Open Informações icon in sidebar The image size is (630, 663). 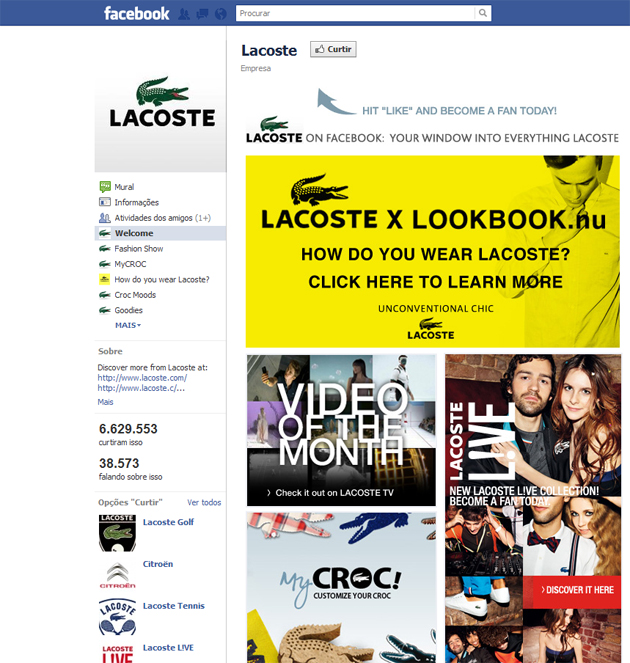pyautogui.click(x=105, y=202)
